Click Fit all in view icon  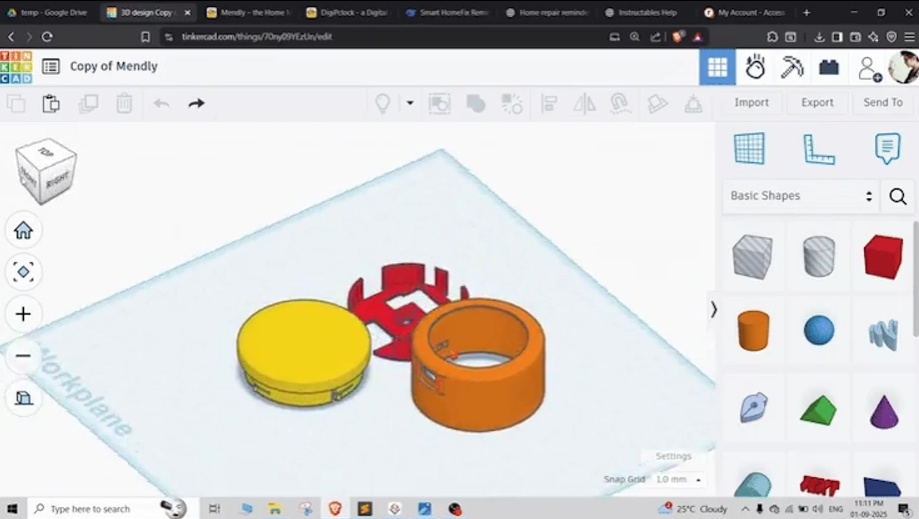click(x=23, y=272)
